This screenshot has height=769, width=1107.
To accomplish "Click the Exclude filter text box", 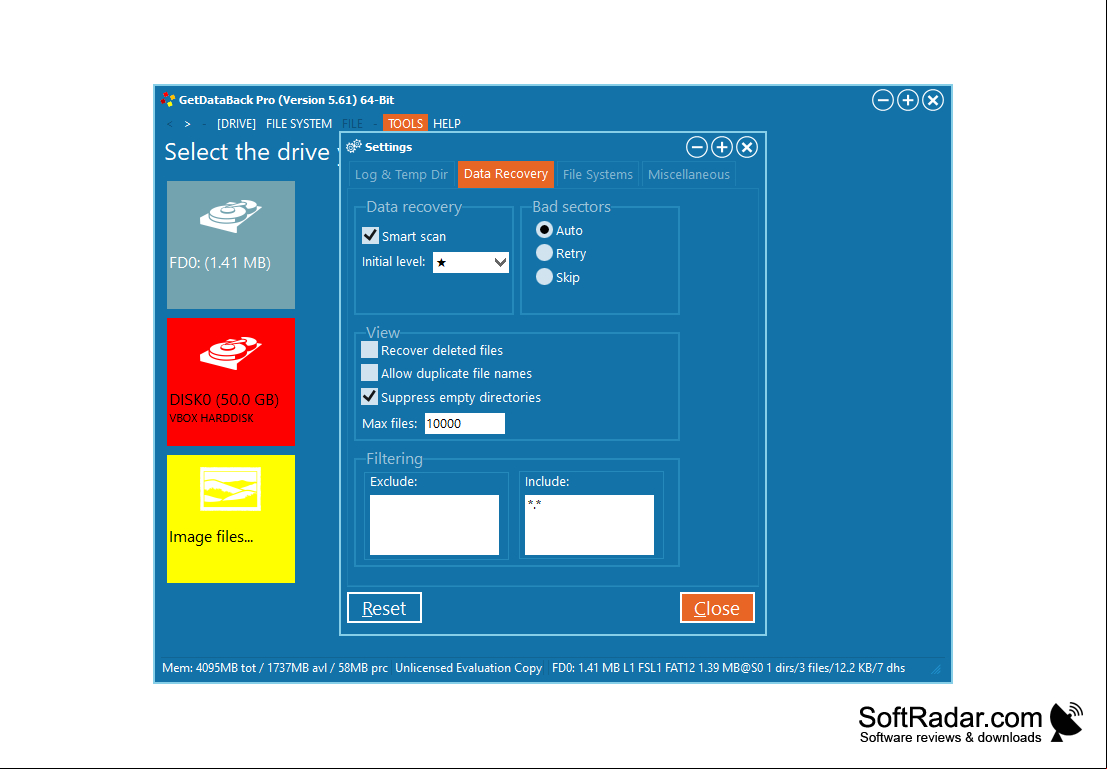I will point(434,525).
